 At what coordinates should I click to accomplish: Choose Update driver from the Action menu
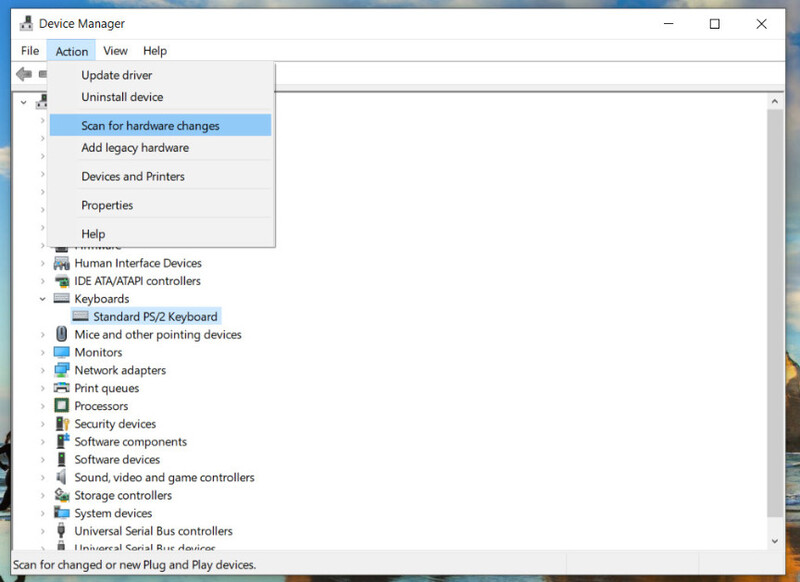(x=160, y=75)
